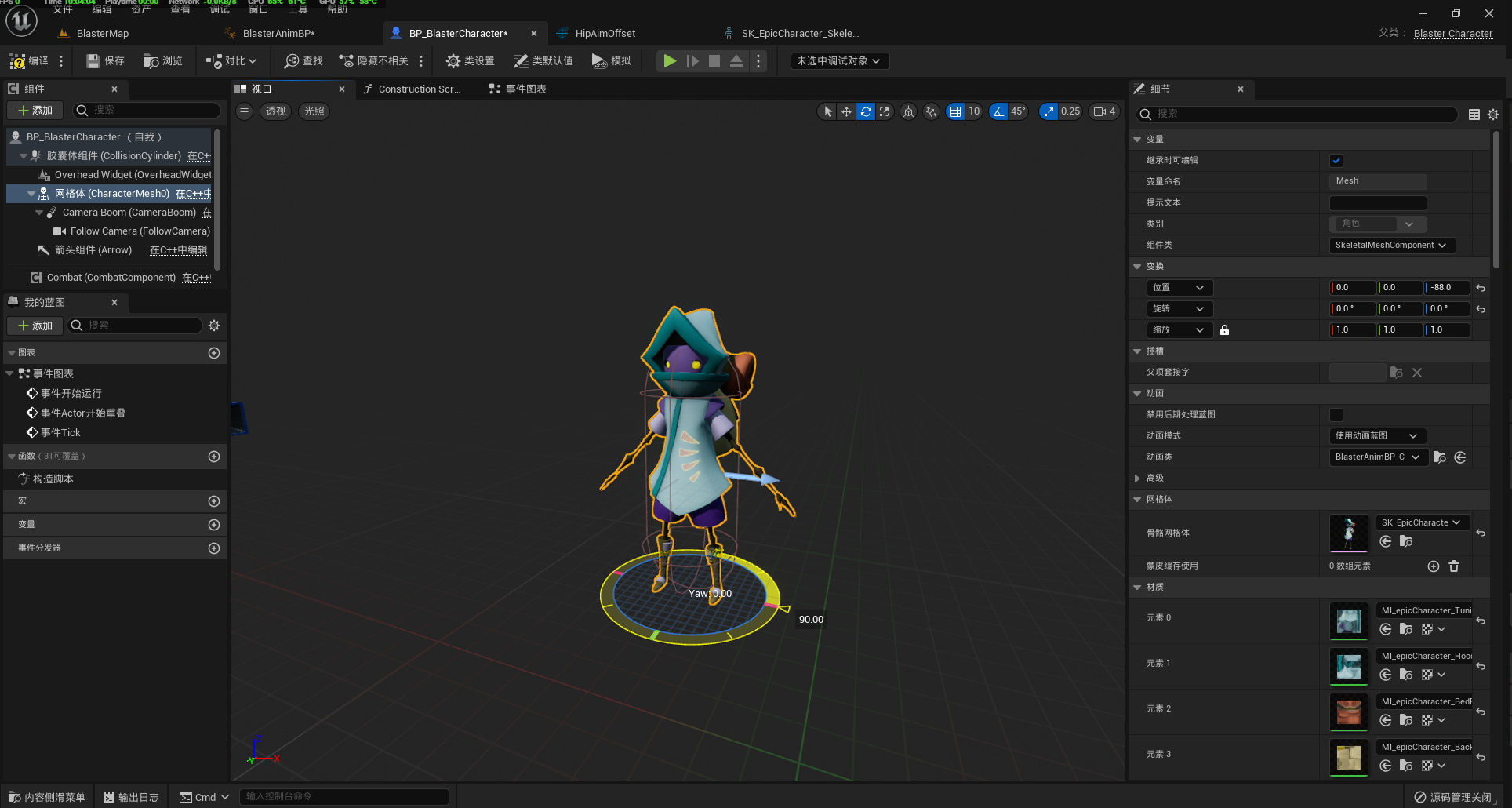Open camera speed setting 4
The image size is (1512, 808).
click(1105, 111)
